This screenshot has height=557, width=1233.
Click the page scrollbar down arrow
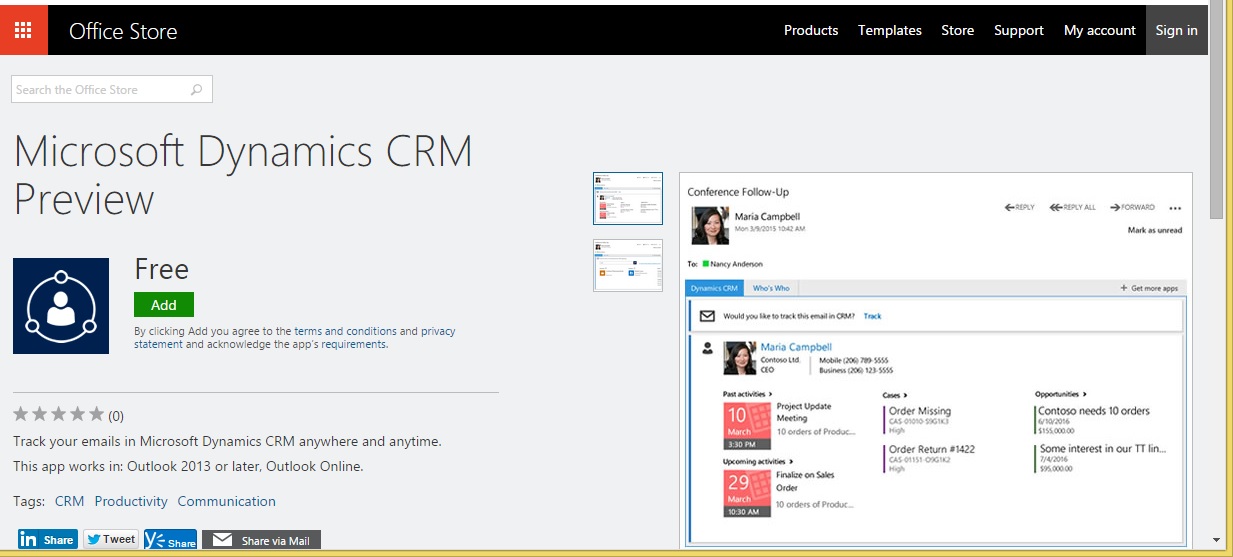[1216, 541]
